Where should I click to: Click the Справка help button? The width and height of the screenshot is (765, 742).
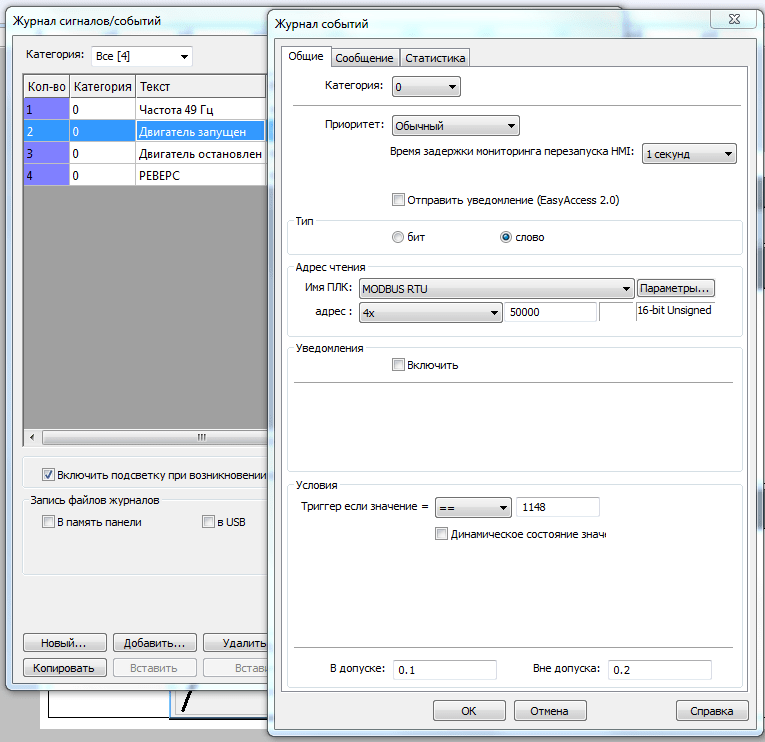pyautogui.click(x=712, y=711)
